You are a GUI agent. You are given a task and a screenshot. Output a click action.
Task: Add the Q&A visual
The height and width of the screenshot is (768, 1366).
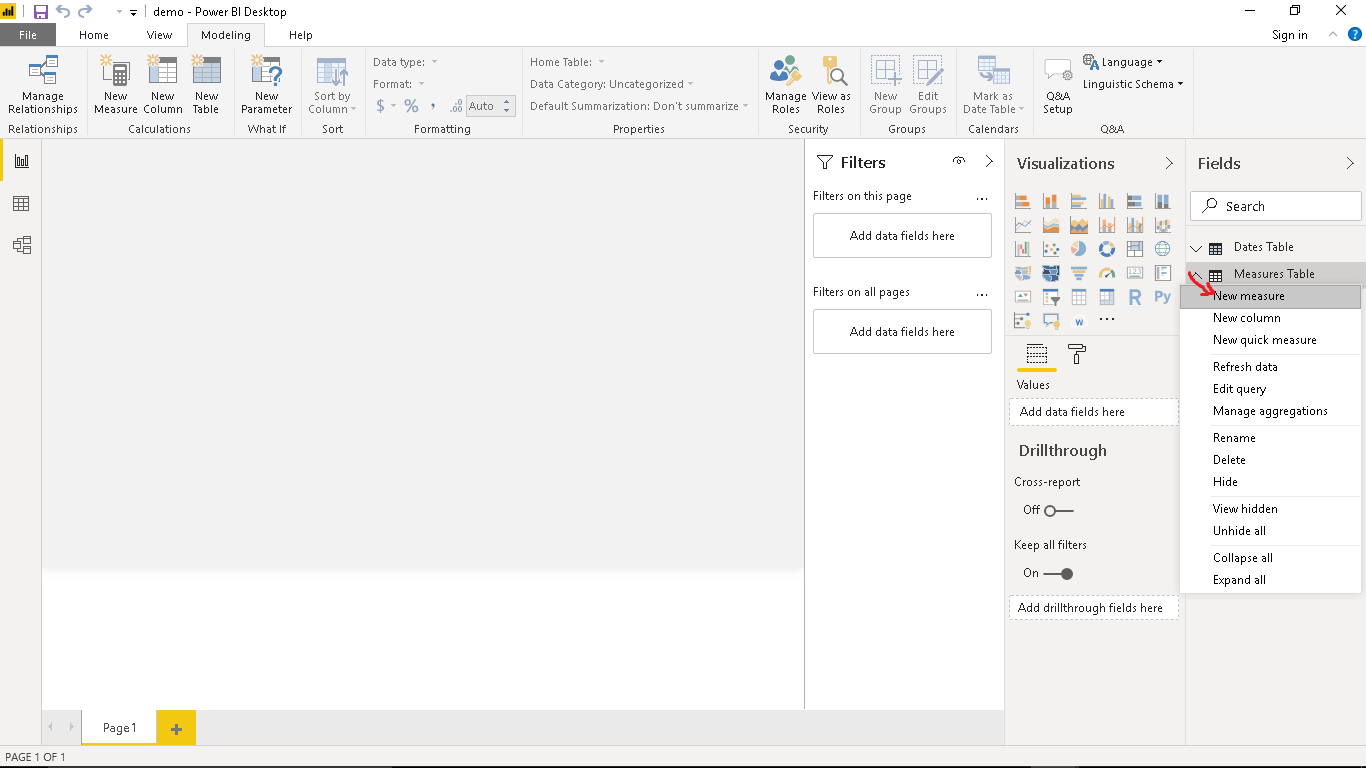pos(1051,321)
